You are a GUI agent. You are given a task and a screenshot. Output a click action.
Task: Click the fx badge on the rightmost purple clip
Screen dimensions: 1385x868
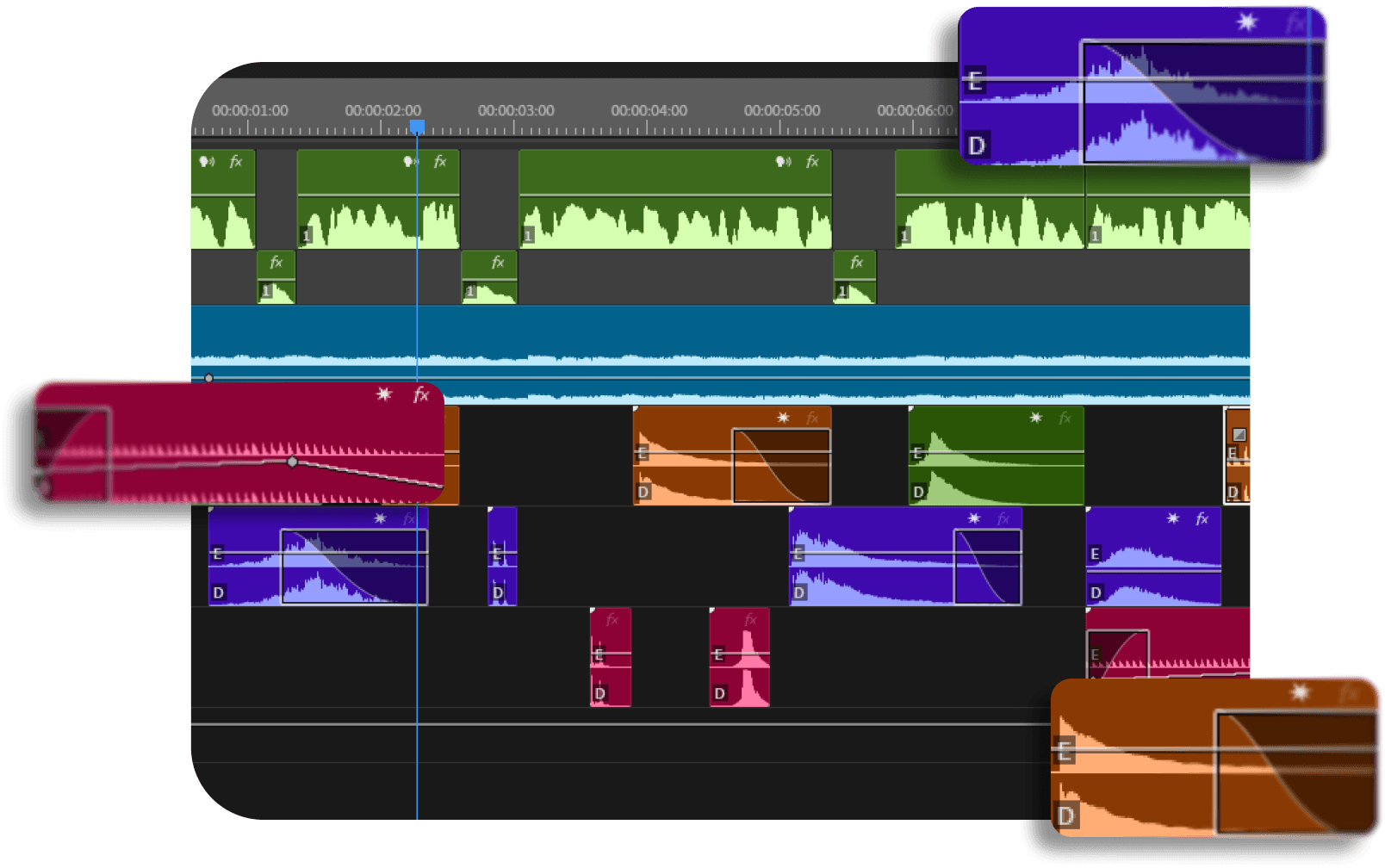pos(1202,518)
